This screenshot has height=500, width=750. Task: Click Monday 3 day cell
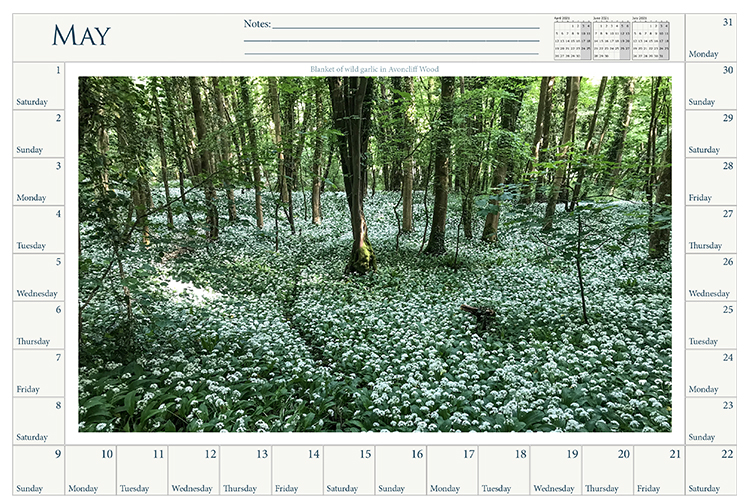pos(38,182)
